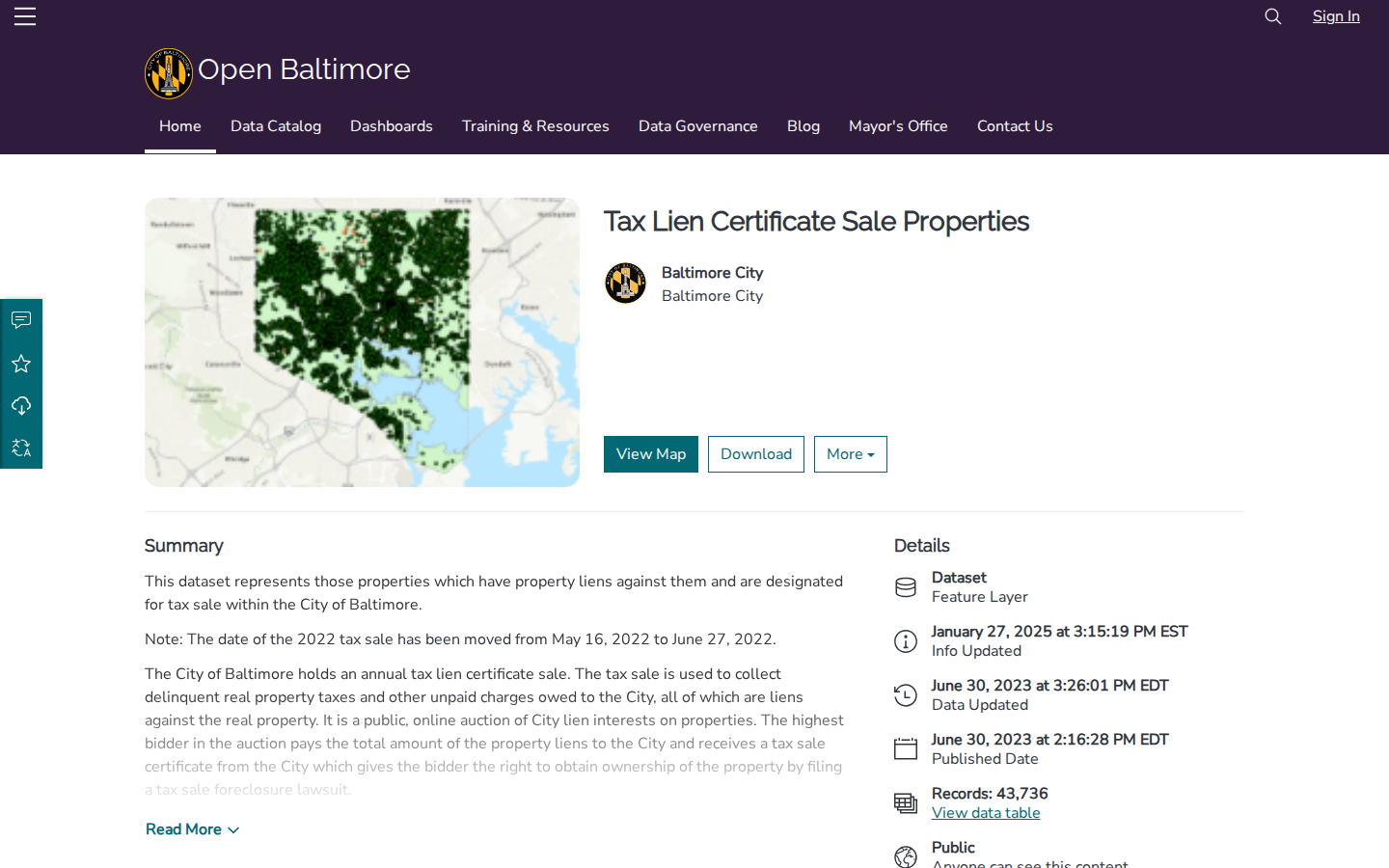
Task: Click the Dataset database icon
Action: [906, 587]
